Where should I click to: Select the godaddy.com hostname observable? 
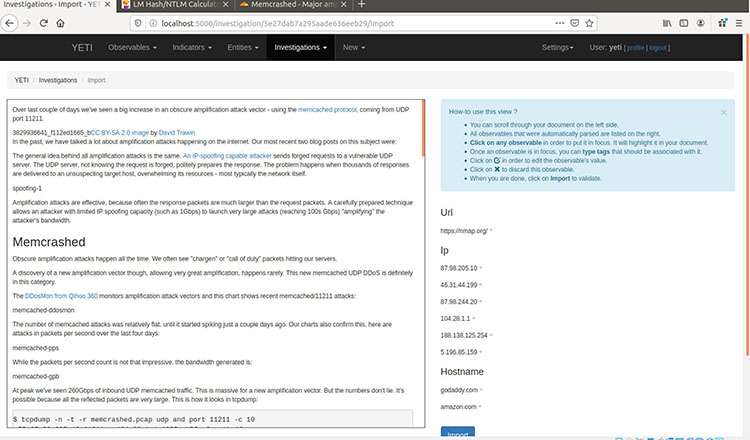[x=459, y=390]
